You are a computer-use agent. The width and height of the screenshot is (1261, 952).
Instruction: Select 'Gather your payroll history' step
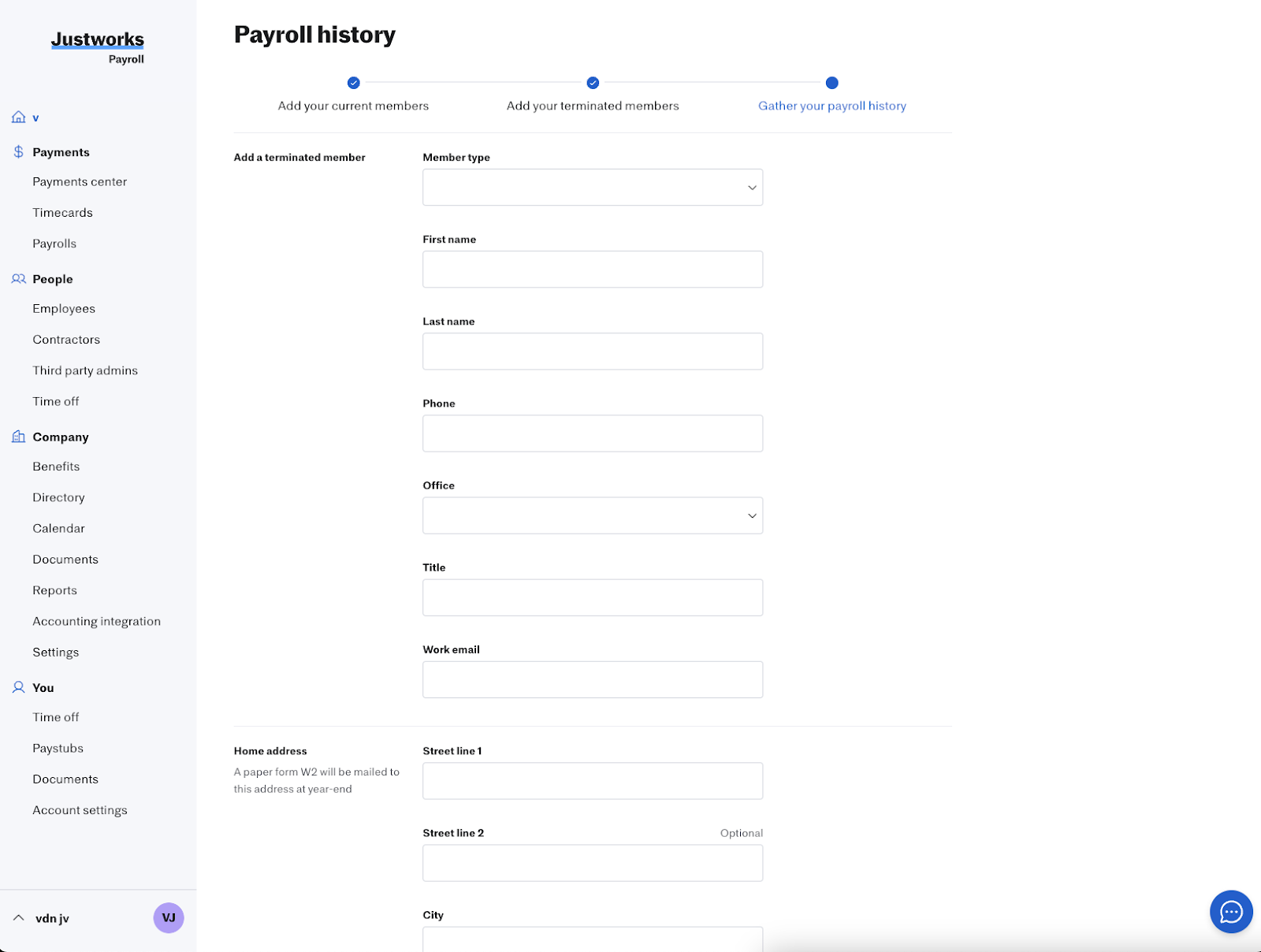pyautogui.click(x=831, y=106)
